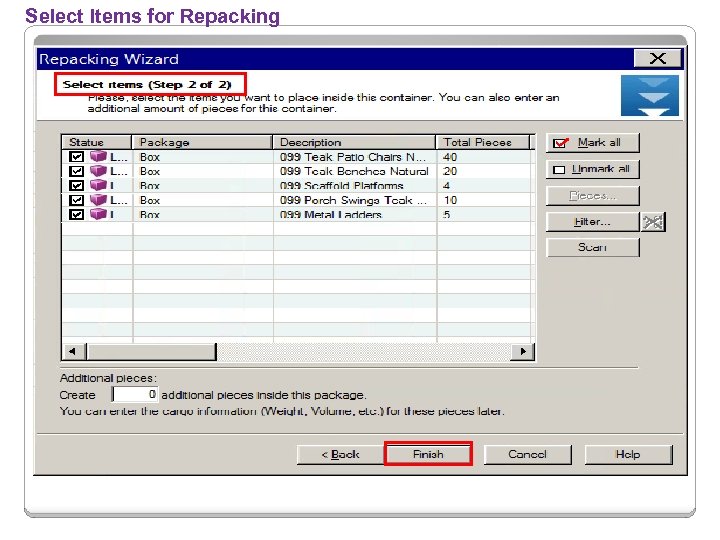
Task: Click the total pieces value 5
Action: [x=447, y=214]
